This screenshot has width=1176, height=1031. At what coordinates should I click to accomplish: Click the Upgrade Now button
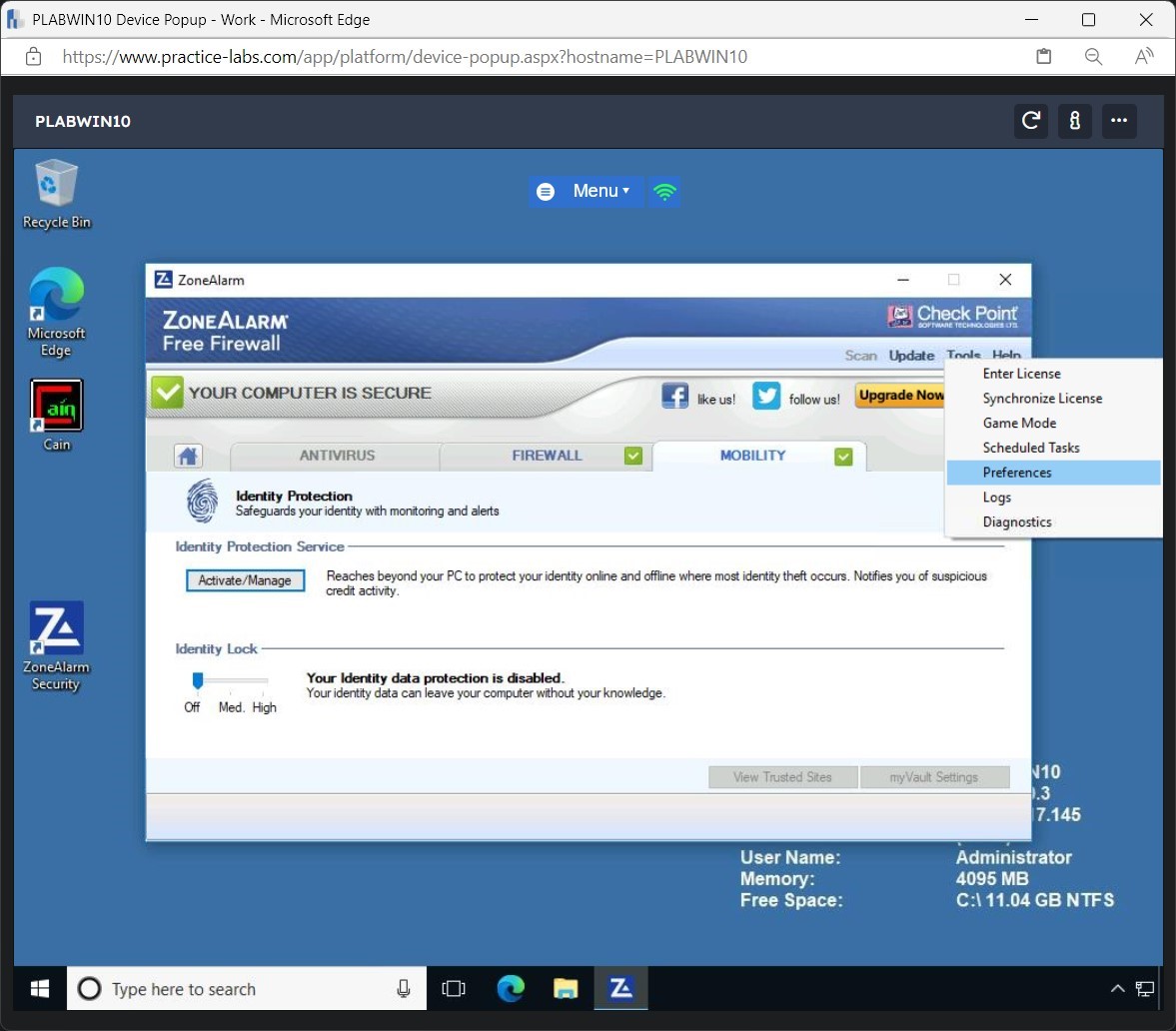tap(898, 396)
